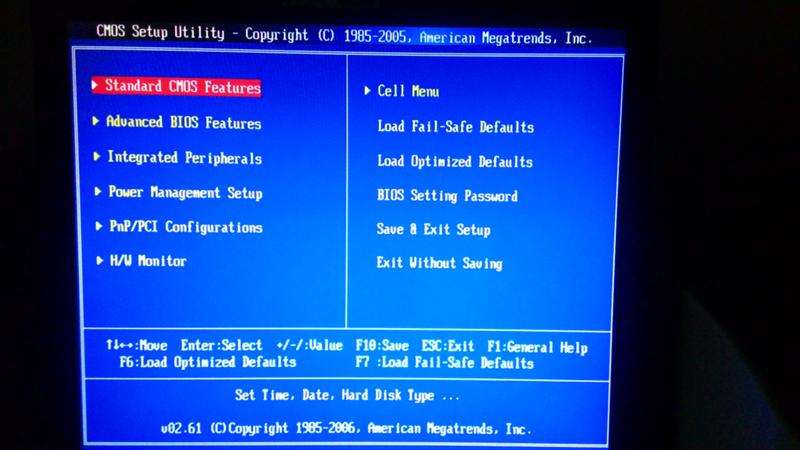The width and height of the screenshot is (800, 450).
Task: Click F6:Load Optimized Defaults hint
Action: tap(208, 362)
